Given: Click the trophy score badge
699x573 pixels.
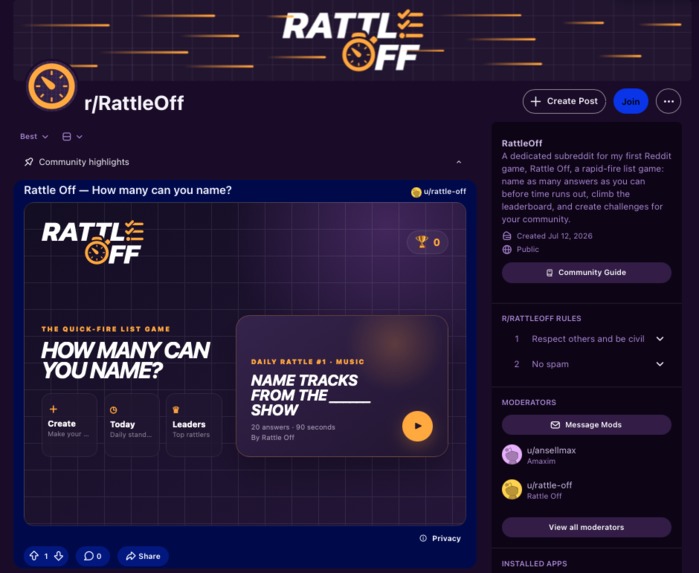Looking at the screenshot, I should coord(427,242).
